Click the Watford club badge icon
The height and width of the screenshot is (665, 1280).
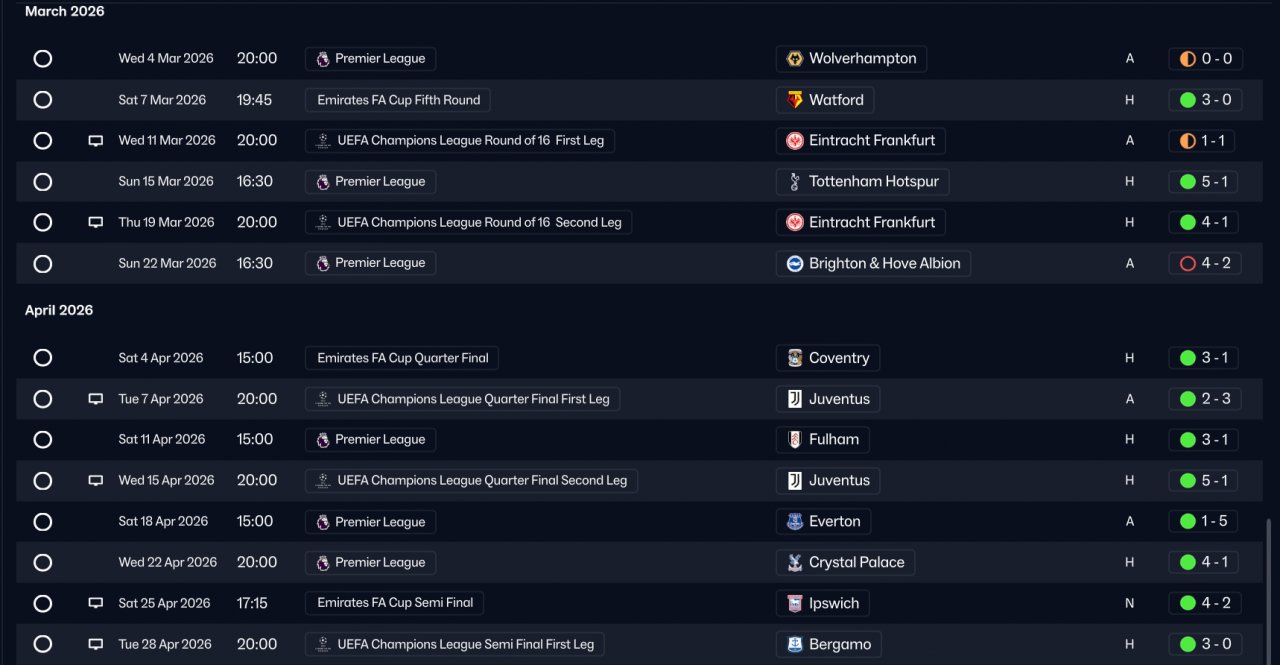click(x=795, y=100)
